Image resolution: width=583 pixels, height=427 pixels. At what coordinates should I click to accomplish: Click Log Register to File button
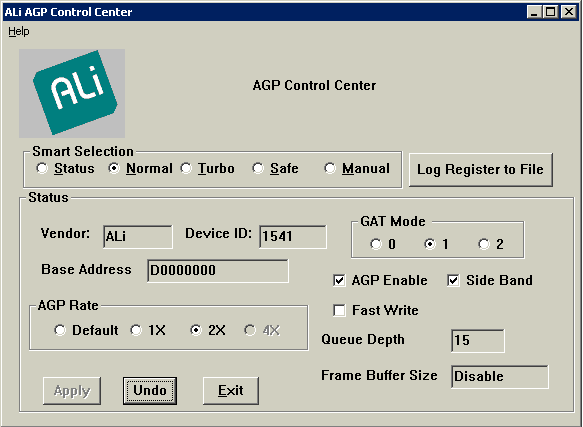click(480, 170)
